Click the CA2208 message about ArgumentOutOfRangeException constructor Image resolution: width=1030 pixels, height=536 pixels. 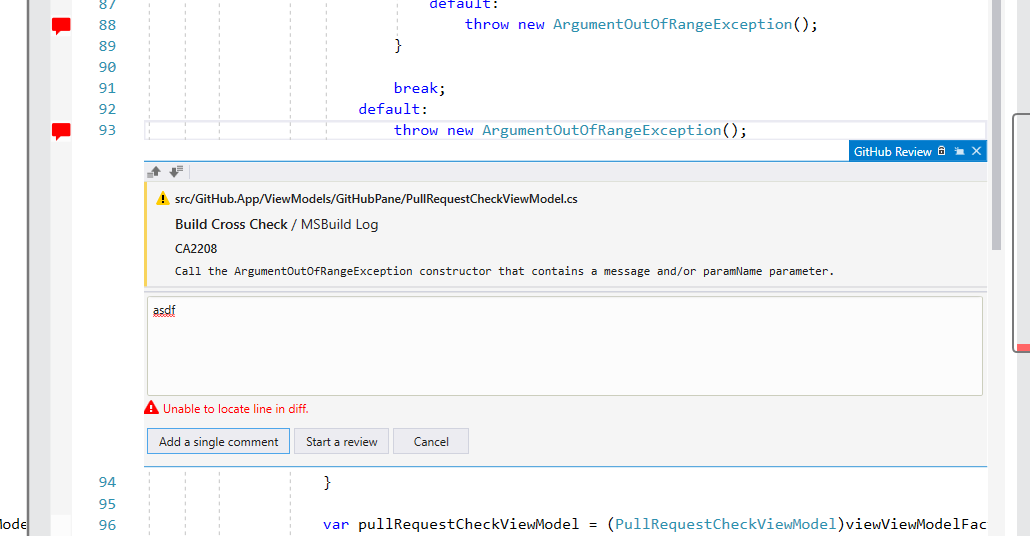click(x=504, y=271)
